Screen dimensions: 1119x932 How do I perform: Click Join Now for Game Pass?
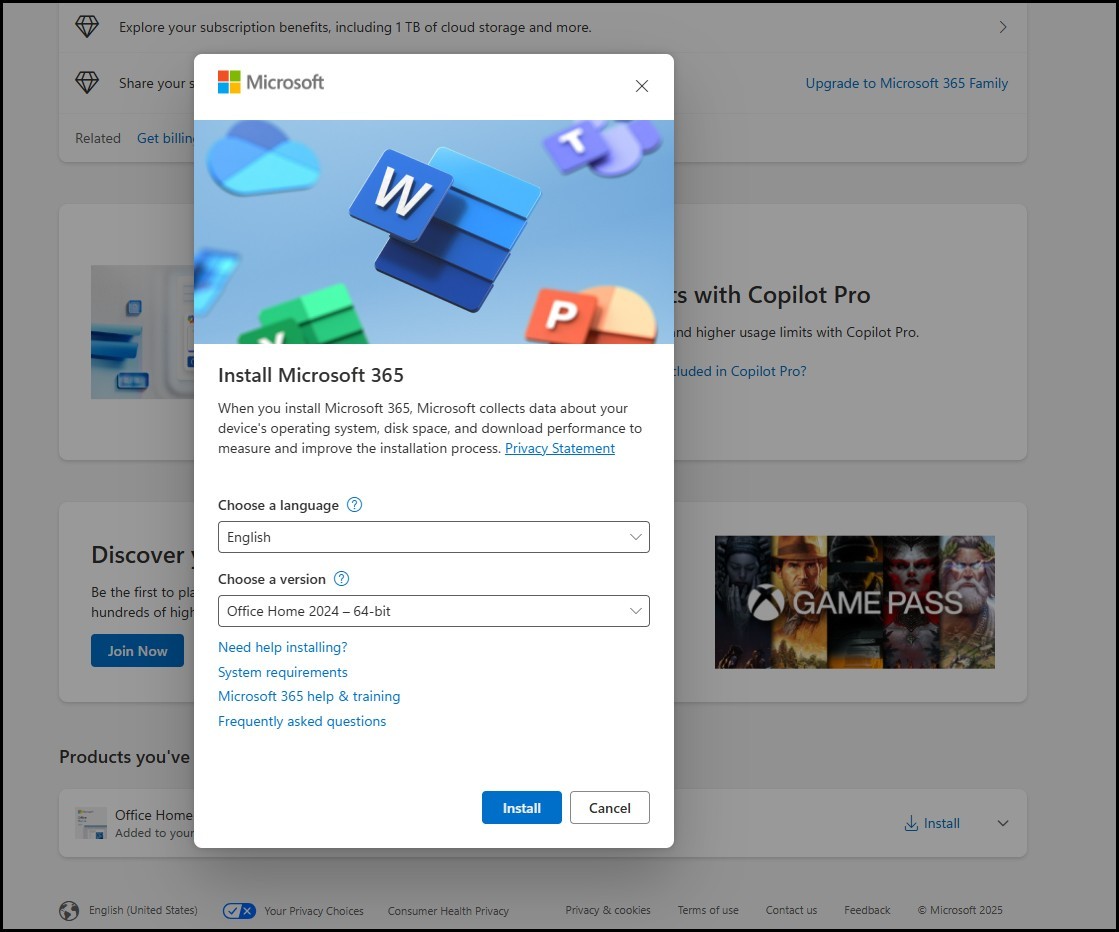(137, 650)
